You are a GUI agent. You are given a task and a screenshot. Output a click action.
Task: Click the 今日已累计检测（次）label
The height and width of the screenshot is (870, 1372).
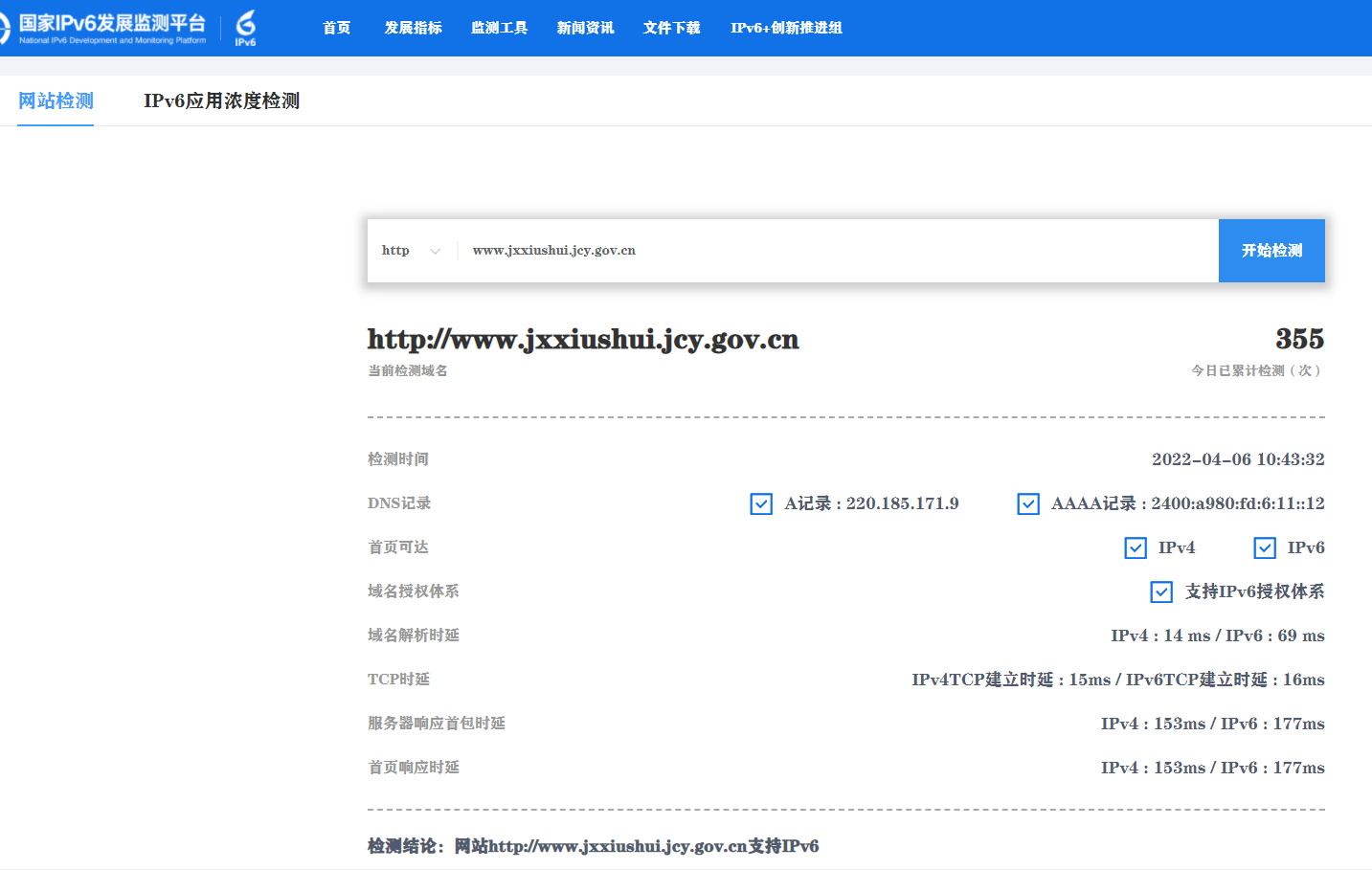coord(1257,370)
